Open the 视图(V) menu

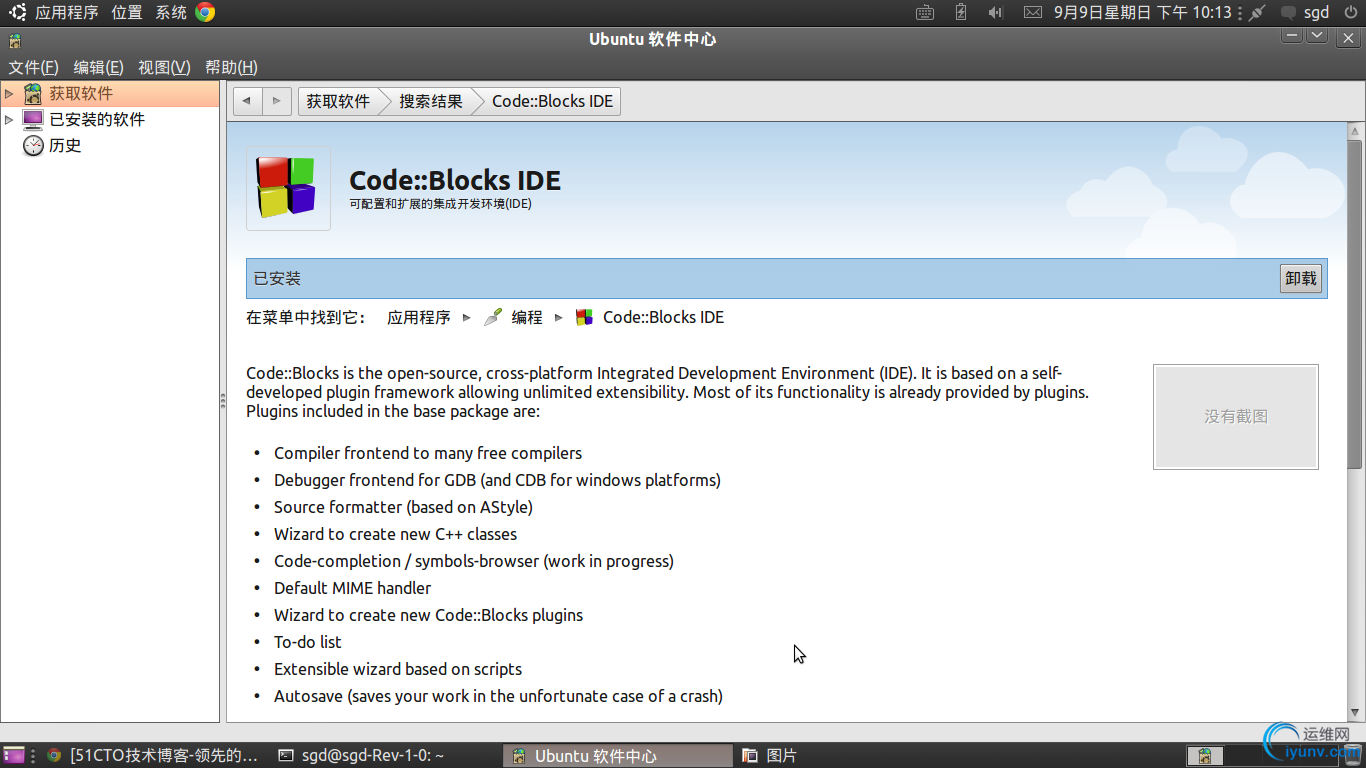click(164, 67)
